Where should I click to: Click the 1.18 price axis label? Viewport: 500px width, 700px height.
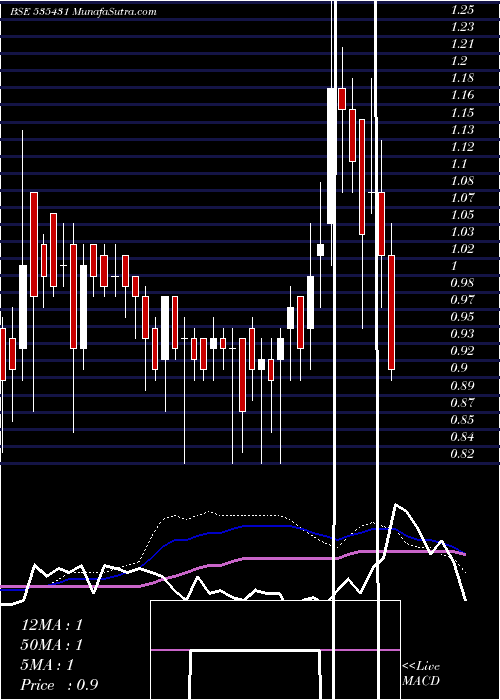[463, 78]
